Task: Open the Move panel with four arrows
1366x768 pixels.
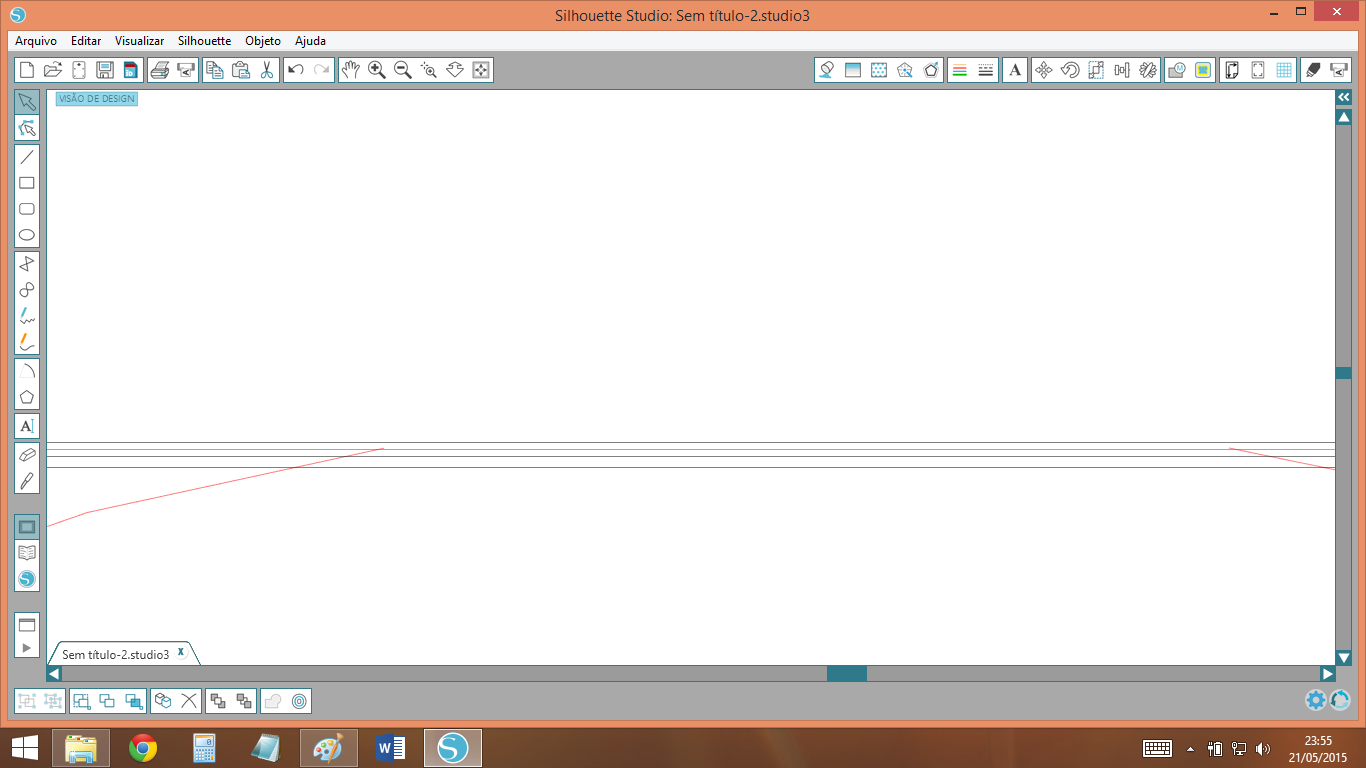Action: [x=1044, y=70]
